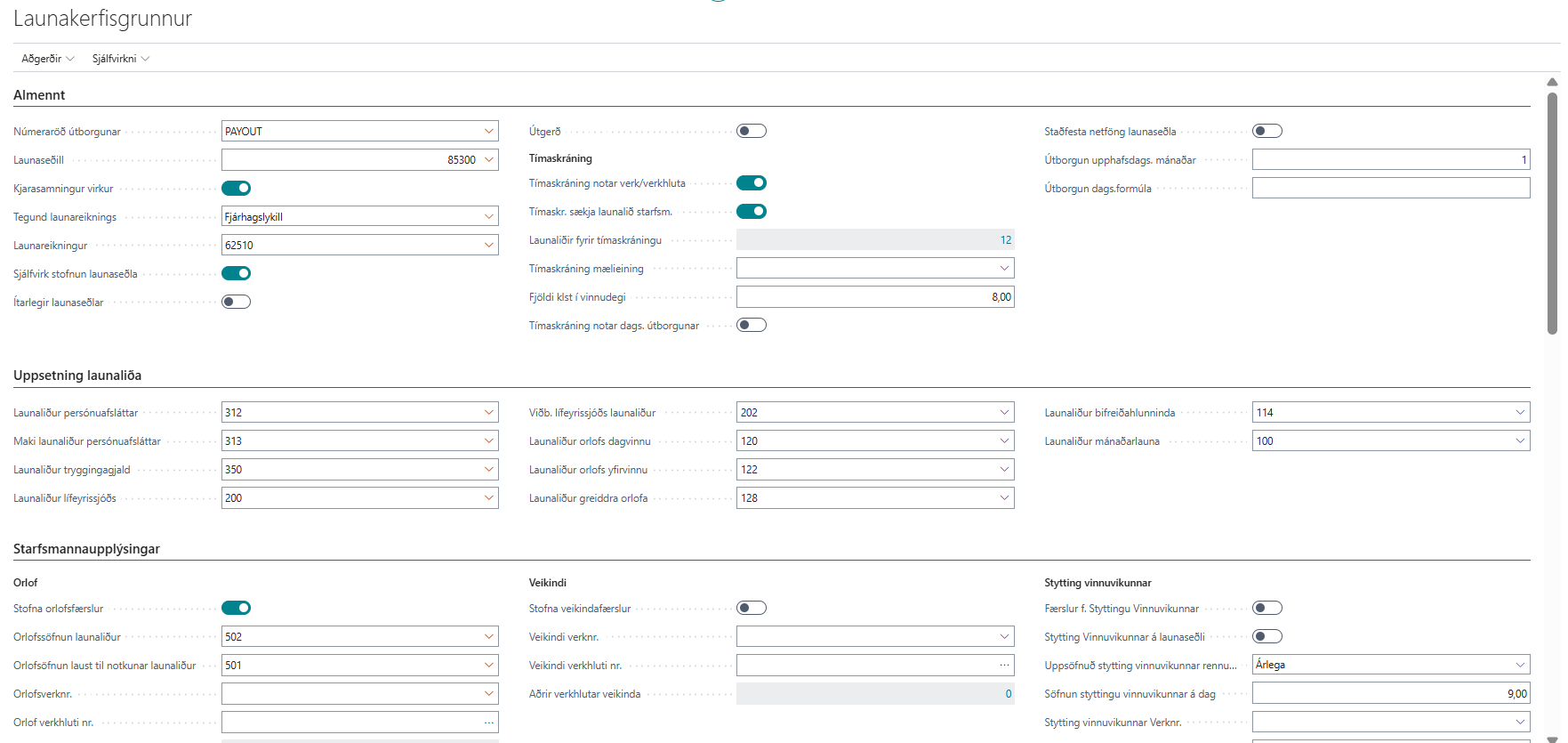Viewport: 1568px width, 743px height.
Task: Enable the Útgerð toggle
Action: [751, 131]
